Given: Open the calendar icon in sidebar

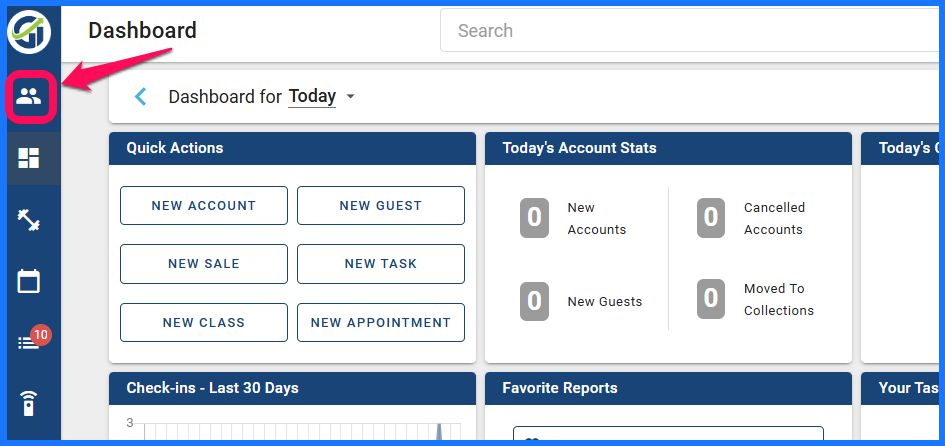Looking at the screenshot, I should 29,281.
